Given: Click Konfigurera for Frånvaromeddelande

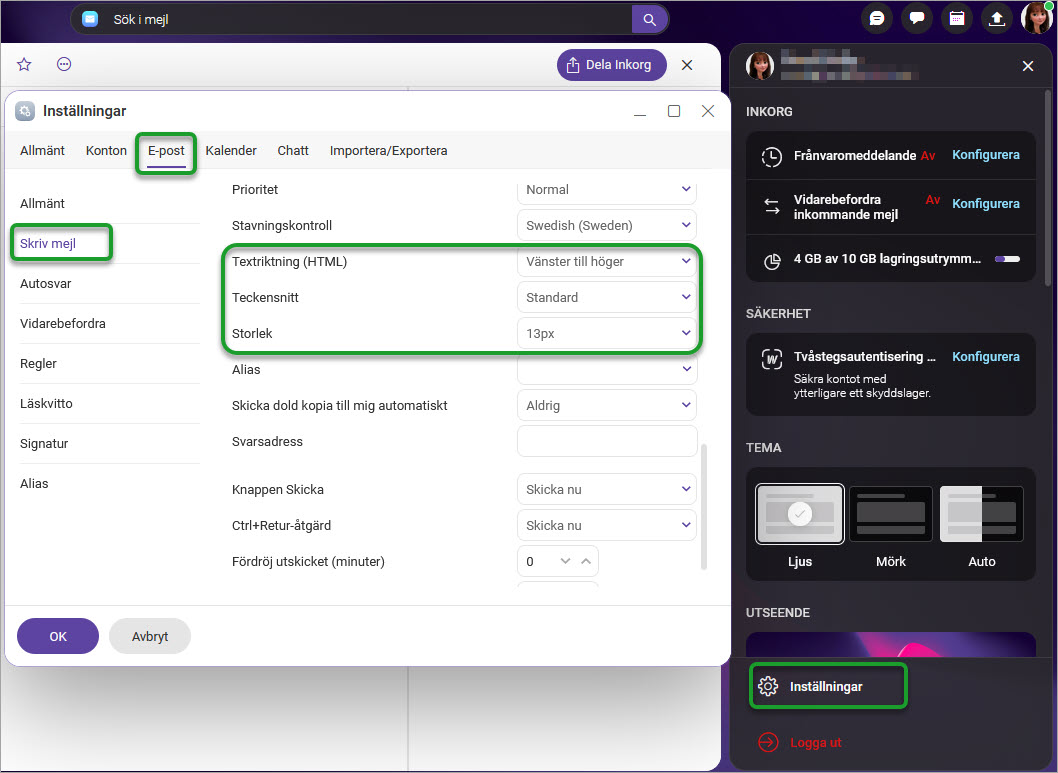Looking at the screenshot, I should click(x=985, y=155).
